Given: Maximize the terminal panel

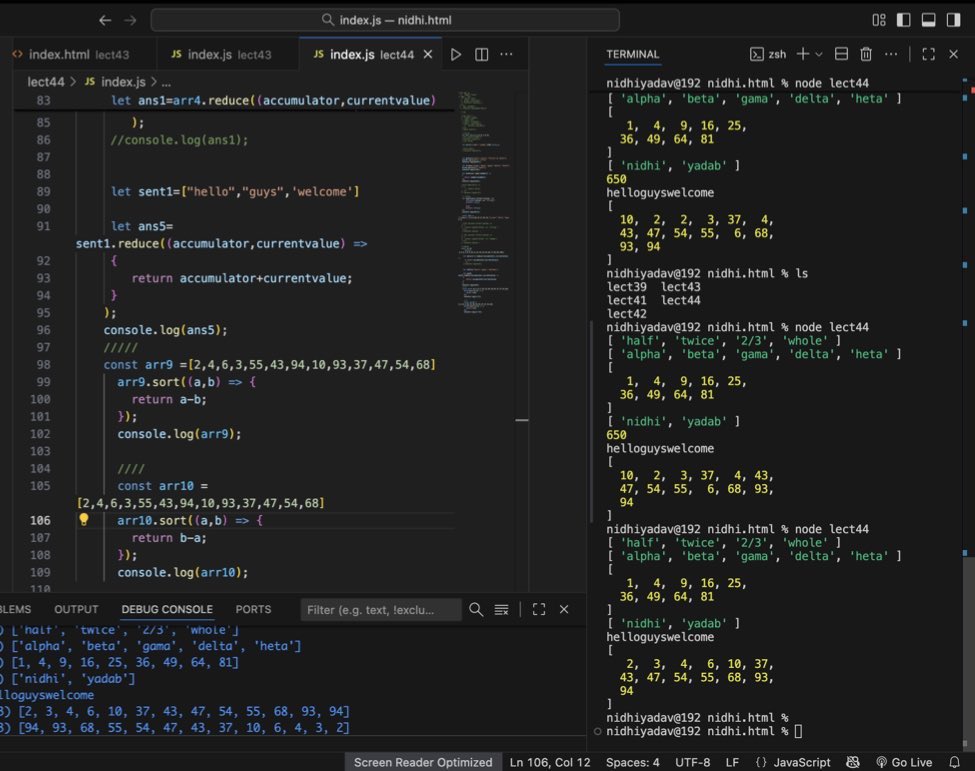Looking at the screenshot, I should click(928, 55).
